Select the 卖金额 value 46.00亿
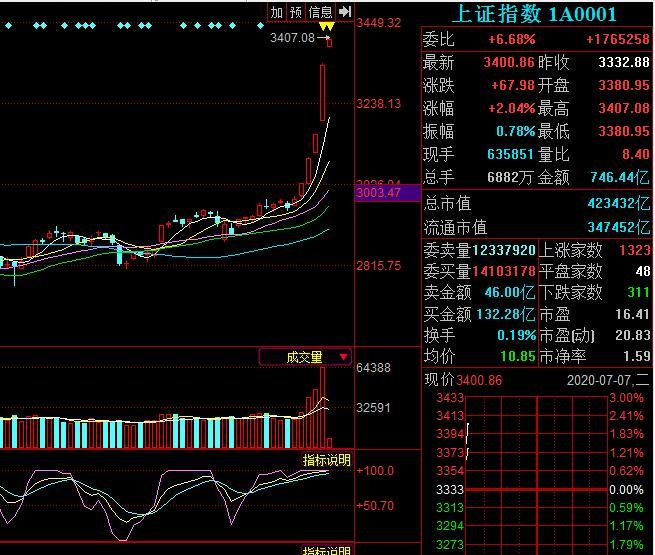This screenshot has width=655, height=555. [510, 292]
